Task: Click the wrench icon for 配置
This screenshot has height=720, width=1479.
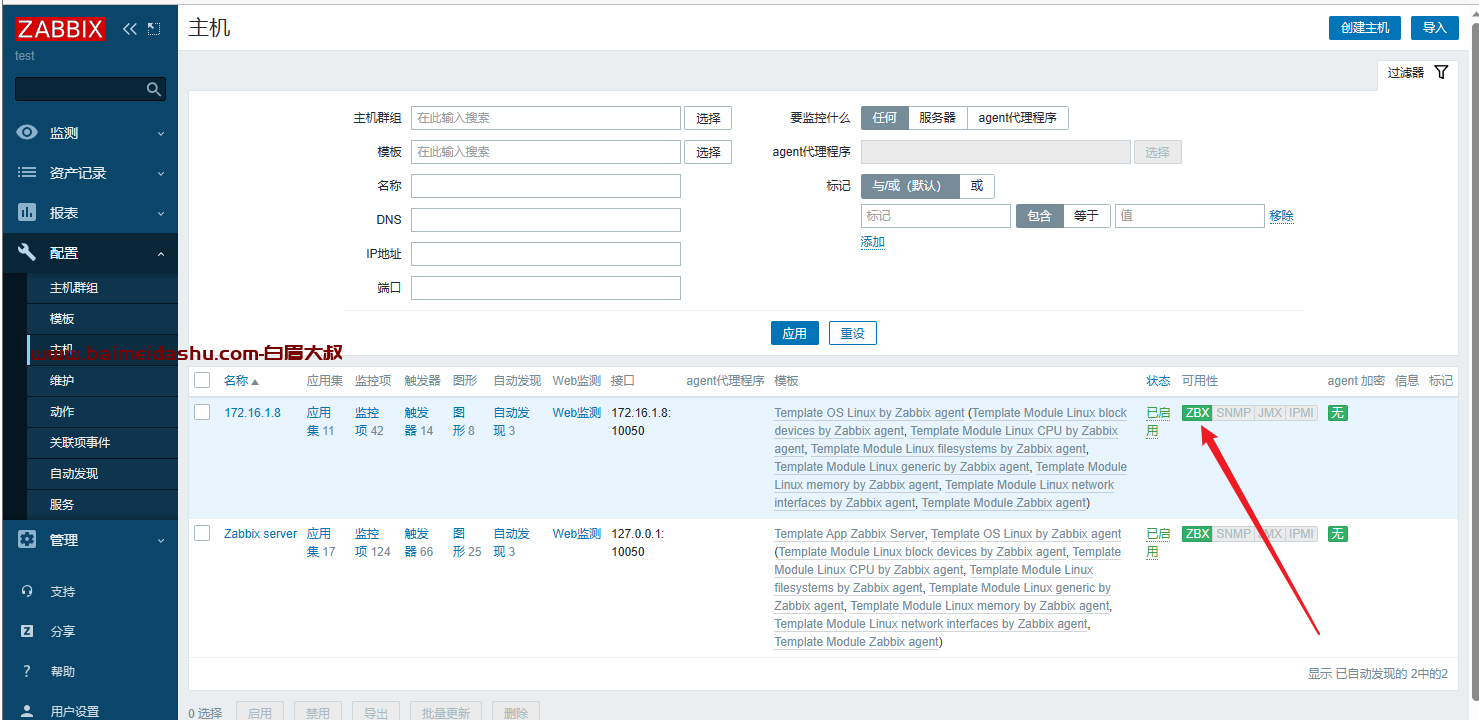Action: click(27, 253)
